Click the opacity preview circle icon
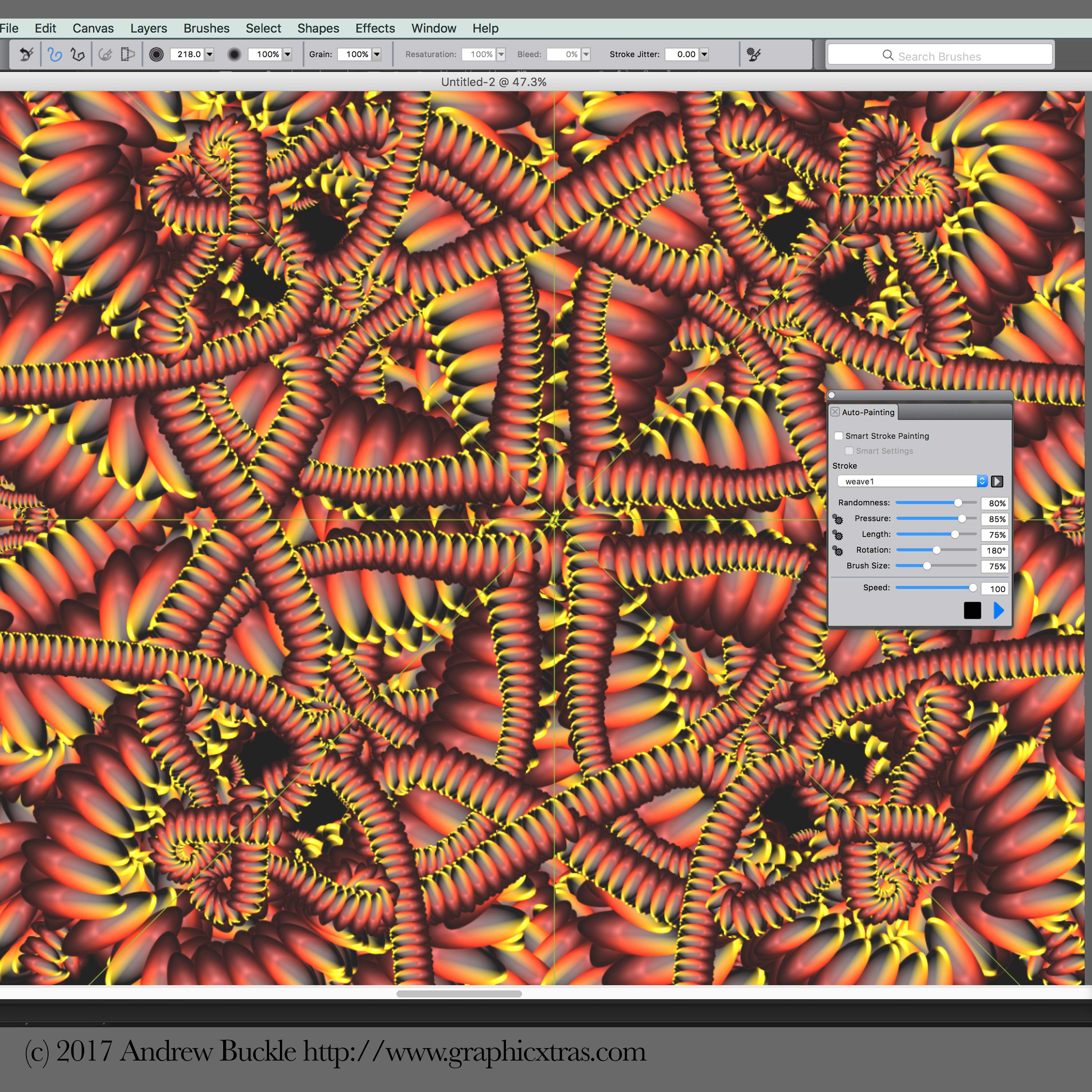This screenshot has width=1092, height=1092. 234,54
